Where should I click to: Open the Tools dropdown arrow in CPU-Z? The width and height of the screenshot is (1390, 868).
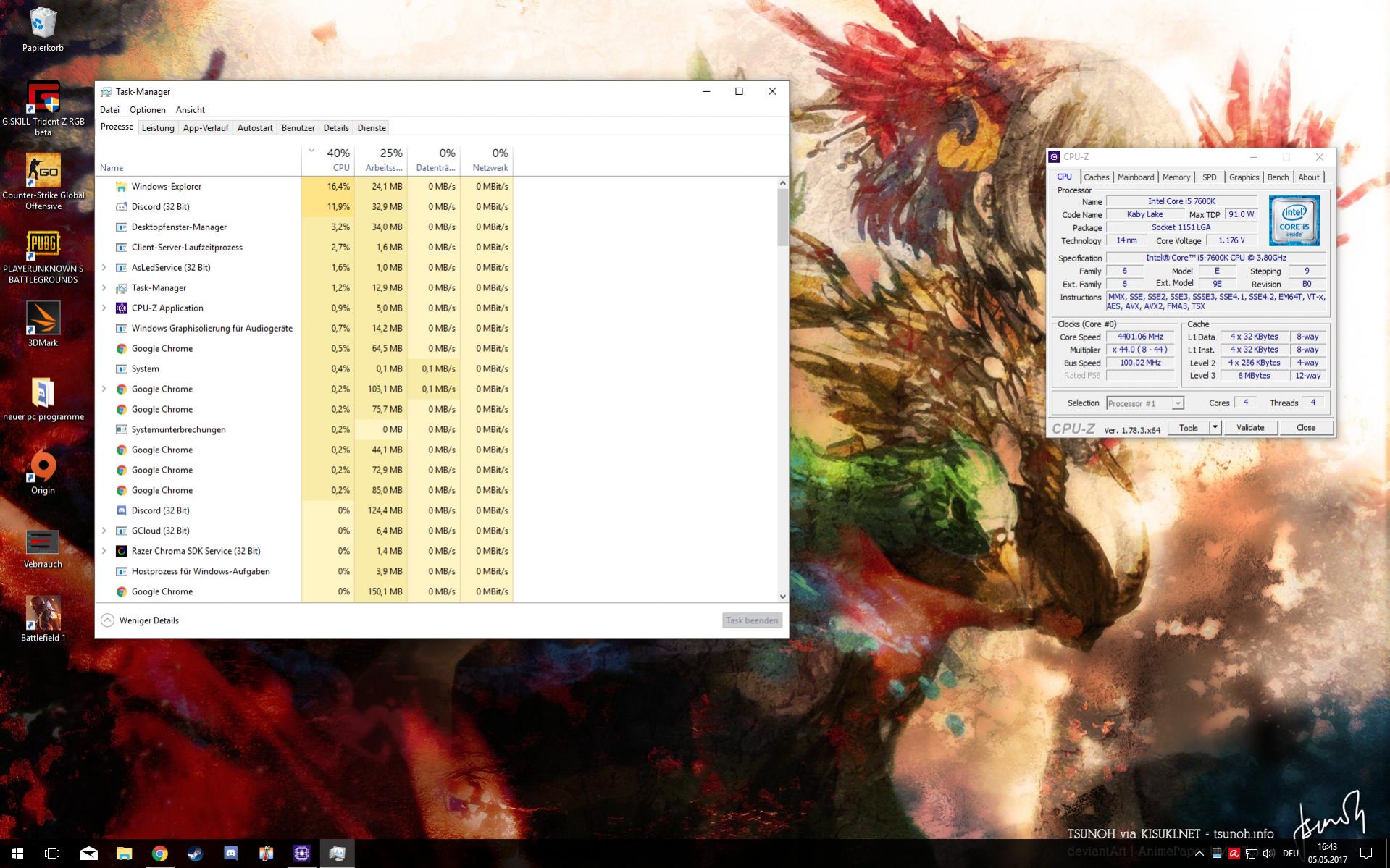1215,428
